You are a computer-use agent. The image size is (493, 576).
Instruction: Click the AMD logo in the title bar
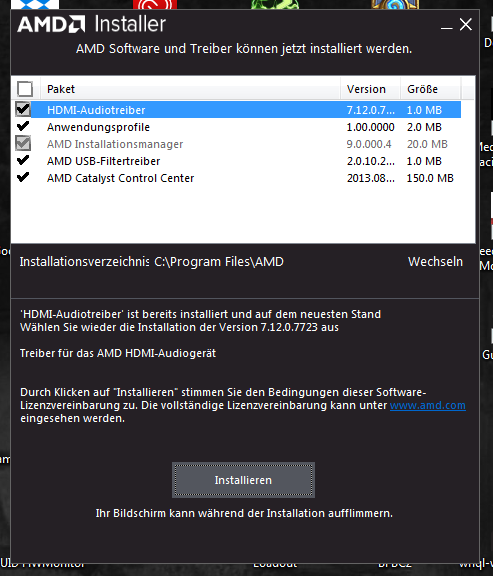pyautogui.click(x=51, y=24)
